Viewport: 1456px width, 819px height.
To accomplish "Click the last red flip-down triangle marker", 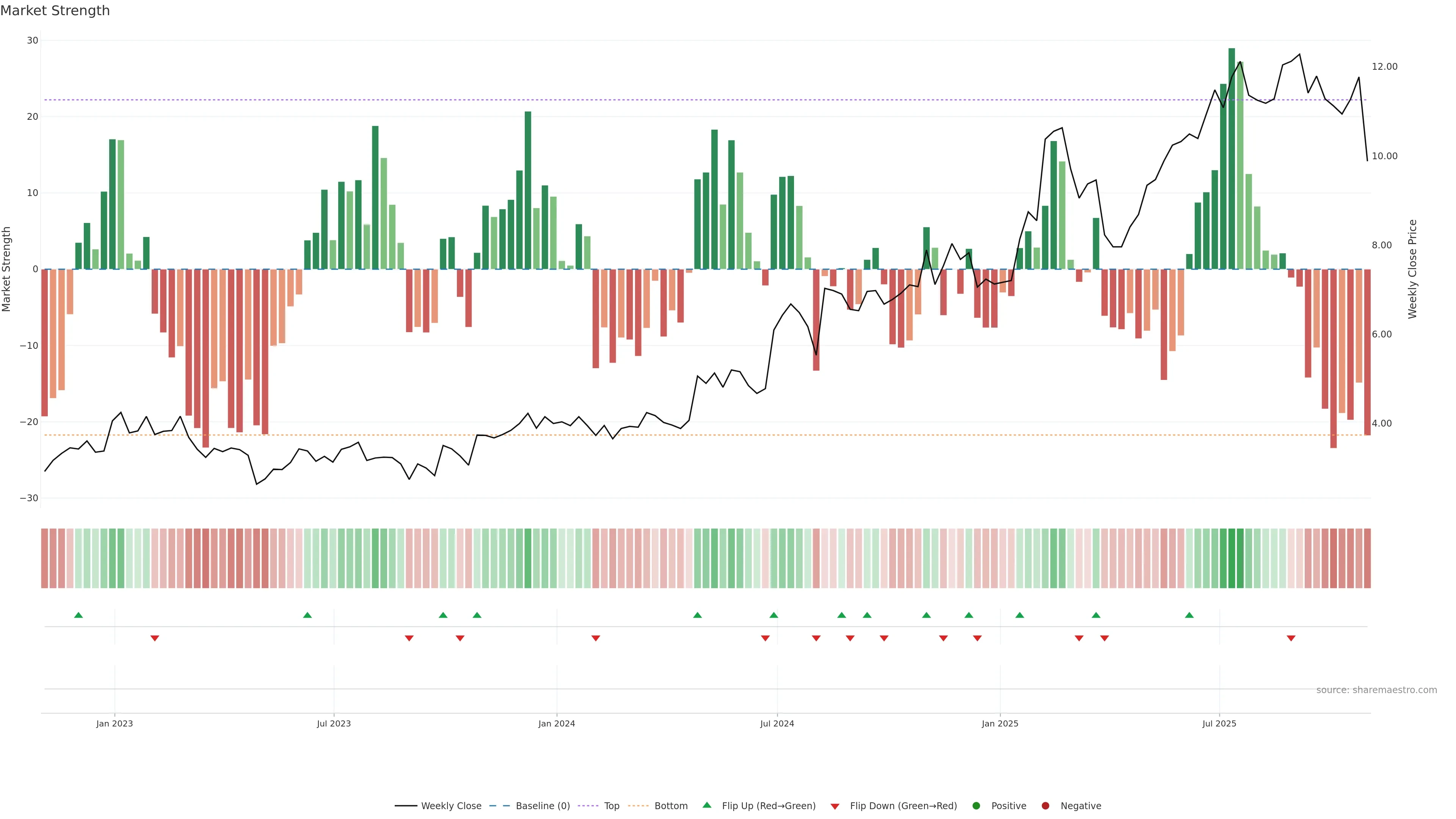I will coord(1291,638).
